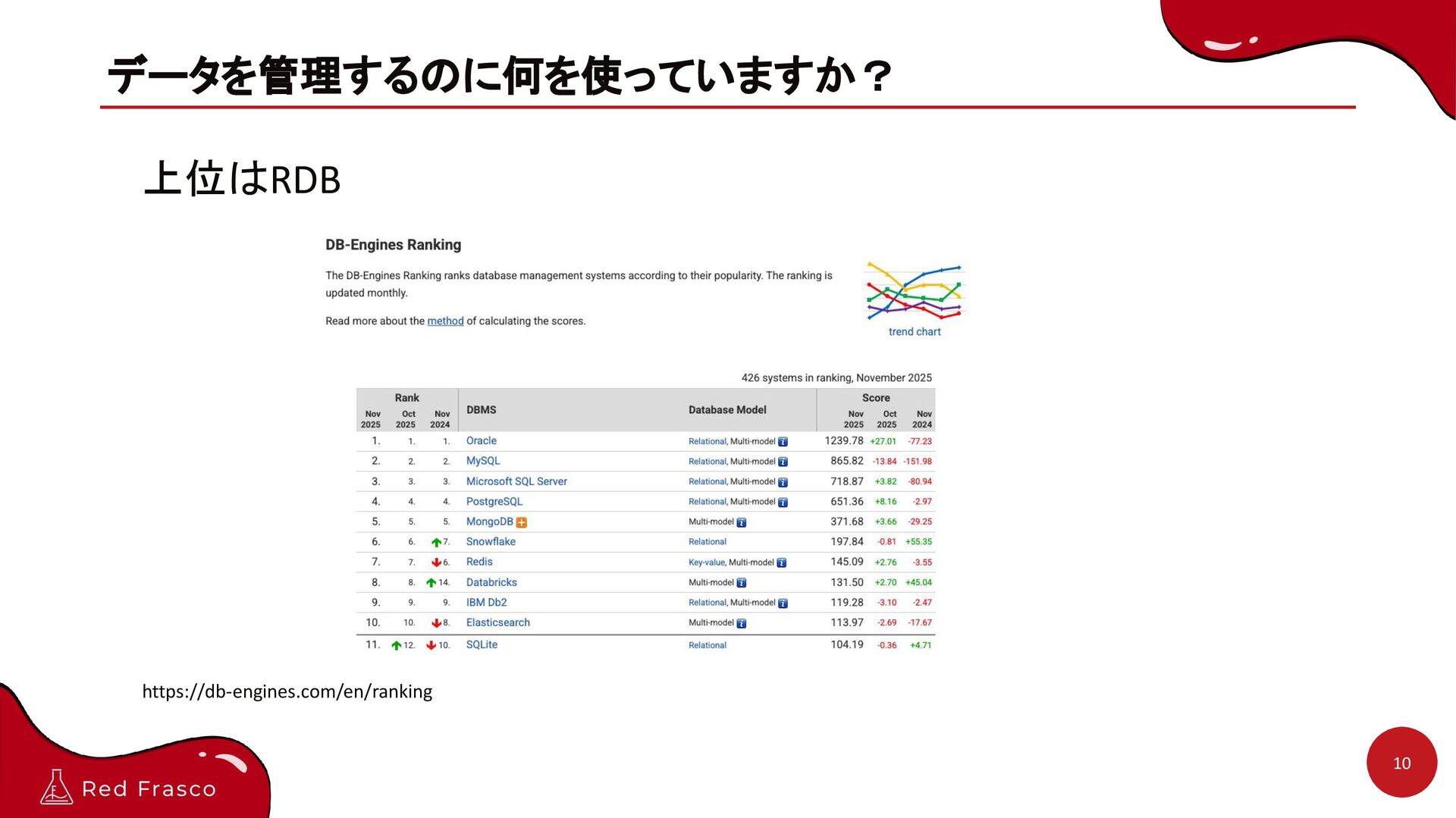Click red down arrow in Elasticsearch row

tap(436, 623)
